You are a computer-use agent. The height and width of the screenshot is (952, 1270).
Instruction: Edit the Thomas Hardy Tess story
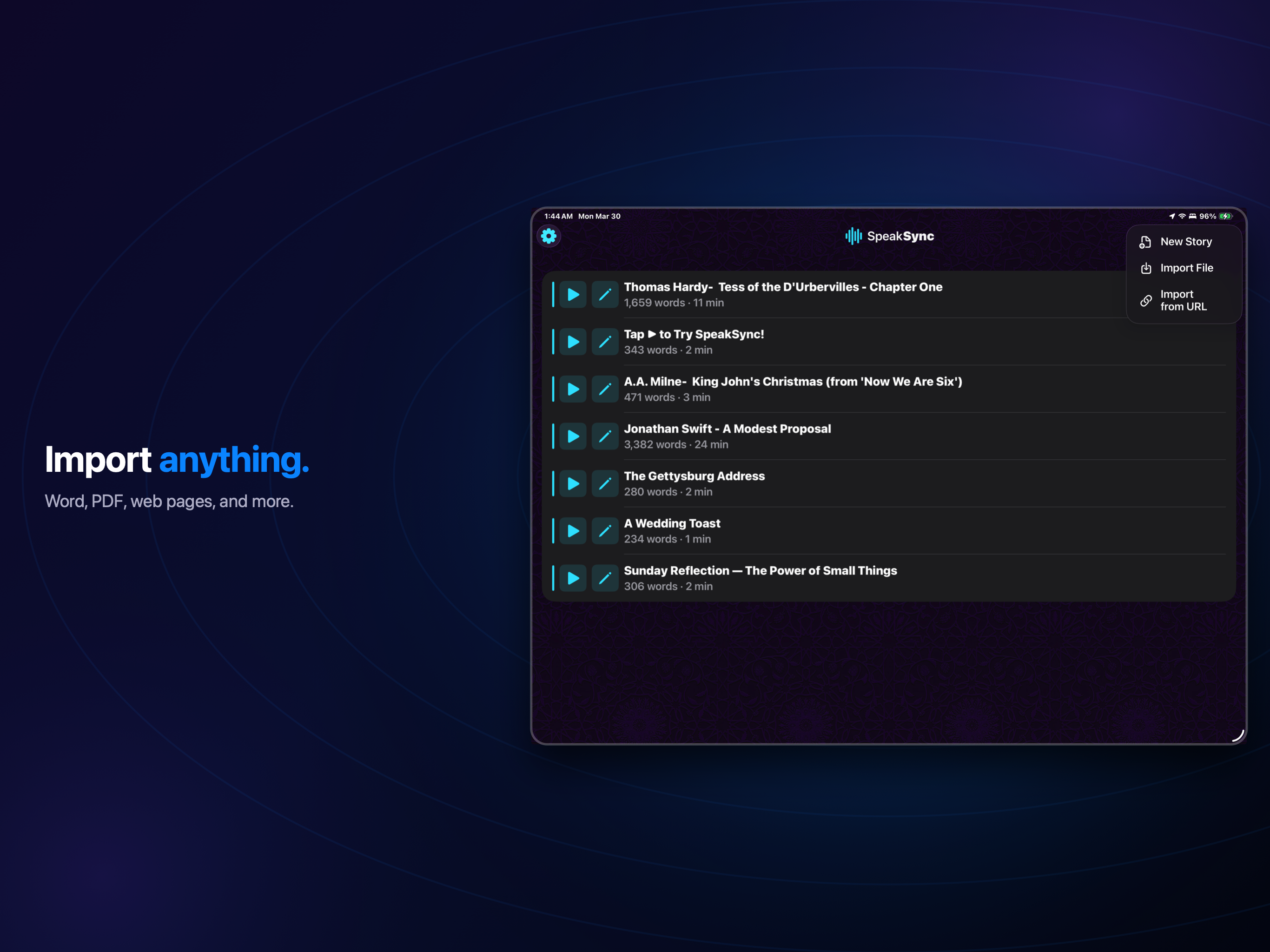[x=605, y=295]
